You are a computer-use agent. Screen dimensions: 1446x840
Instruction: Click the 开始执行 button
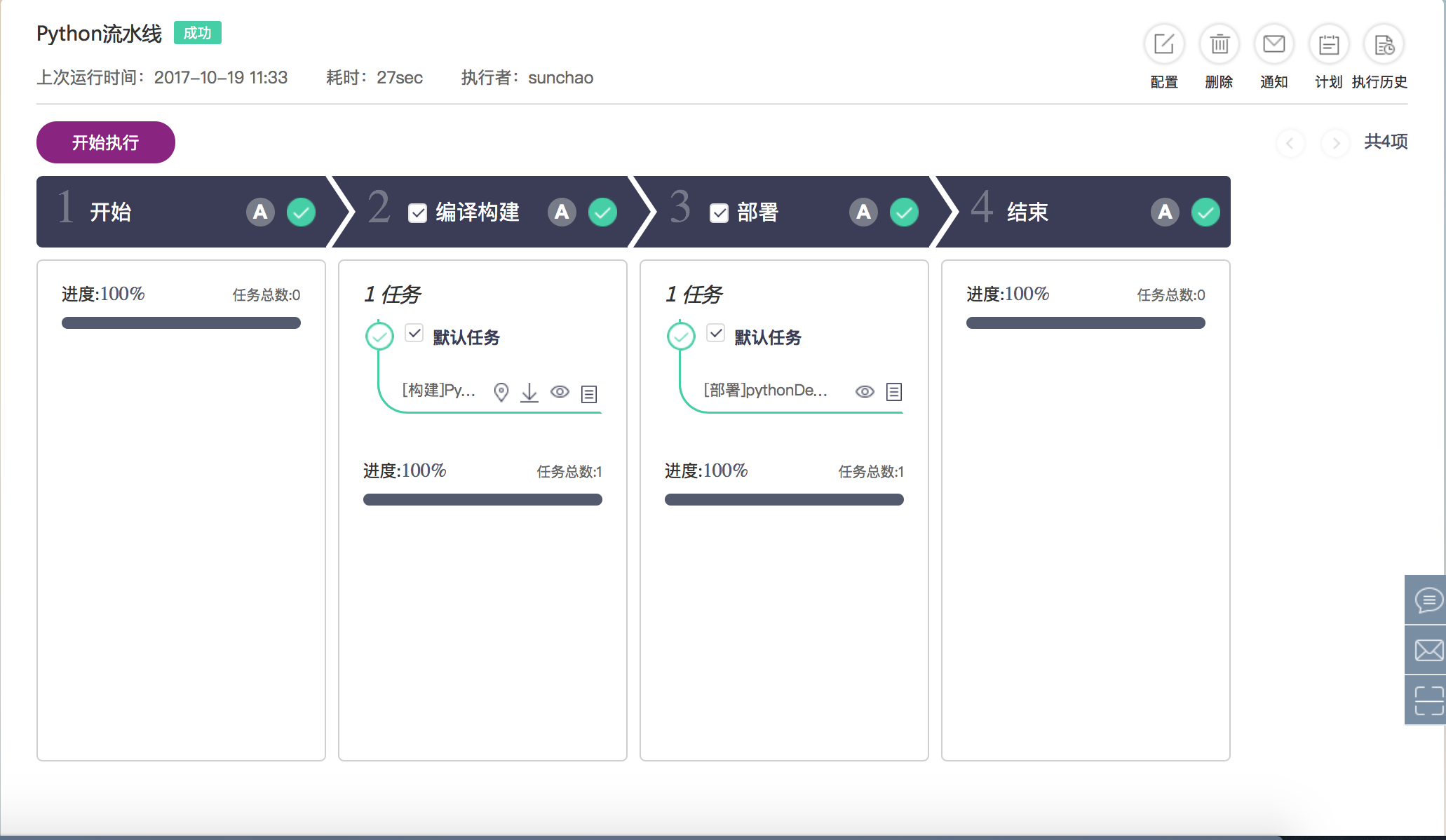pyautogui.click(x=106, y=142)
